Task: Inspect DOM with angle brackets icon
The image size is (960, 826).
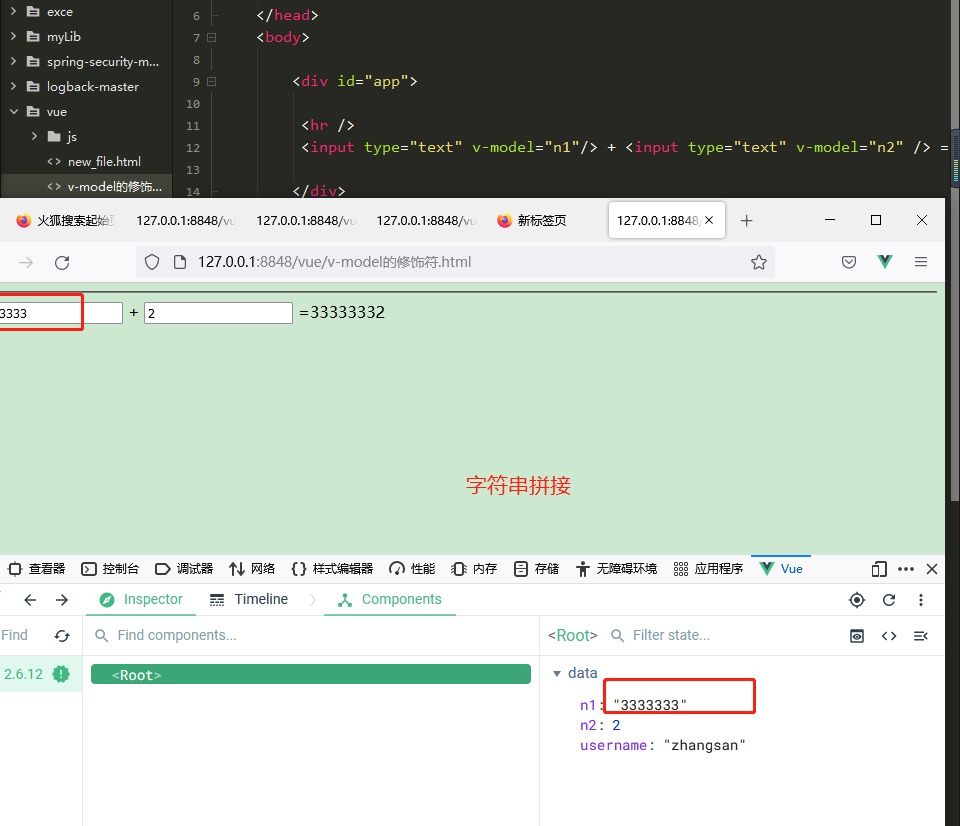Action: click(889, 636)
